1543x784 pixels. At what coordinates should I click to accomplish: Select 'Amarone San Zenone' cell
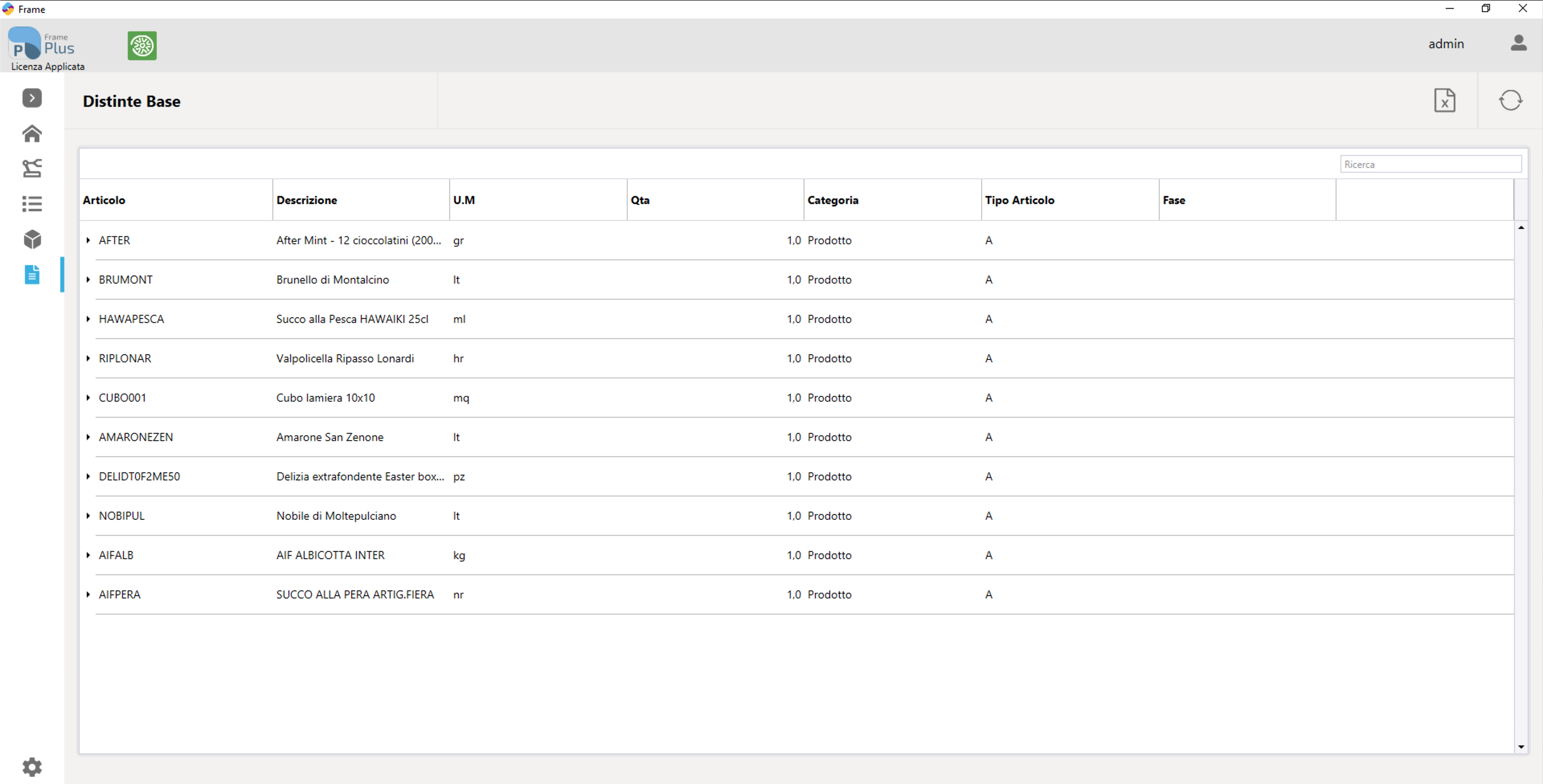(329, 437)
